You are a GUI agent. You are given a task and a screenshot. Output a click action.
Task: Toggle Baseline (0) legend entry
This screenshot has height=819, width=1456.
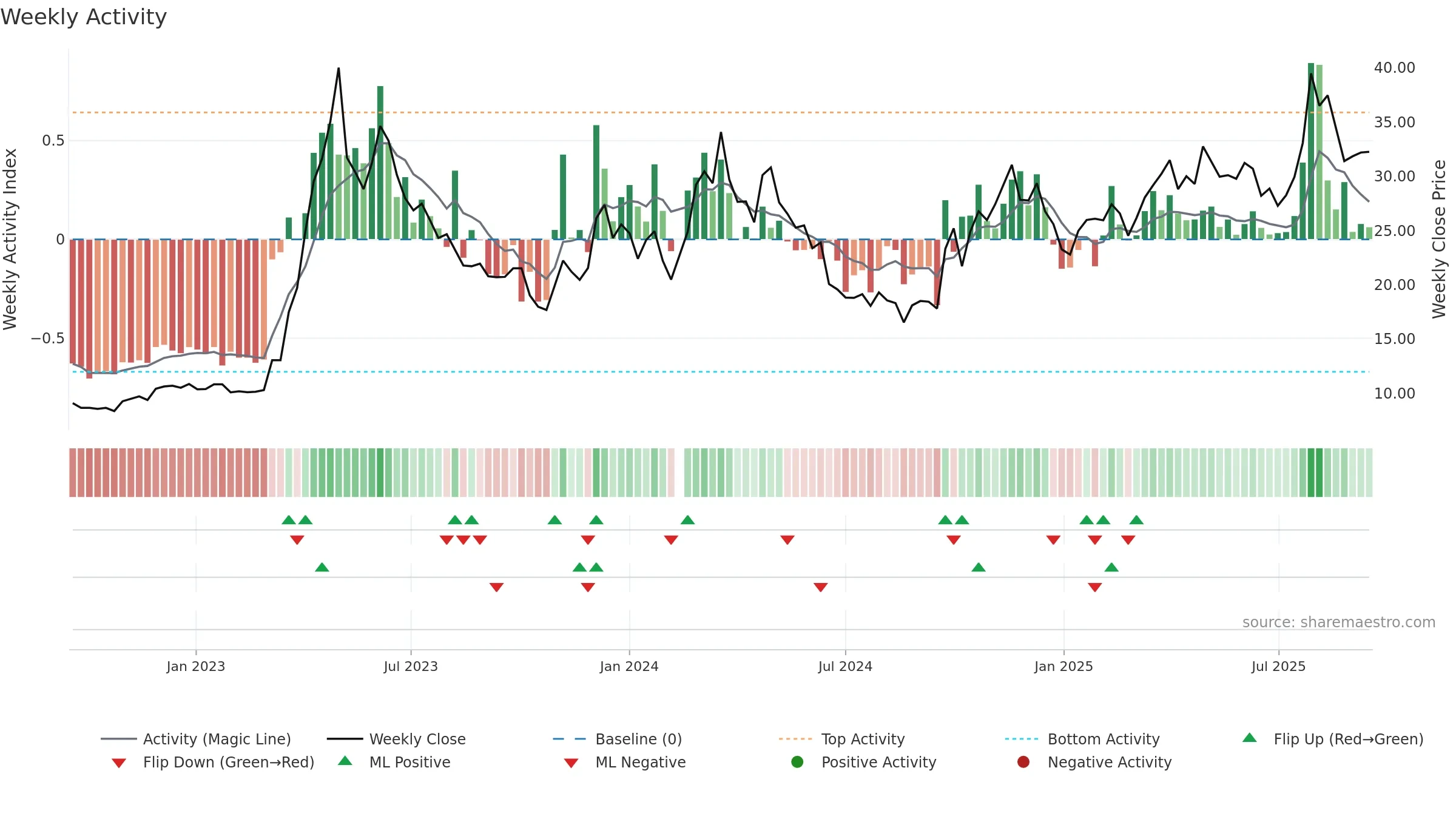618,739
